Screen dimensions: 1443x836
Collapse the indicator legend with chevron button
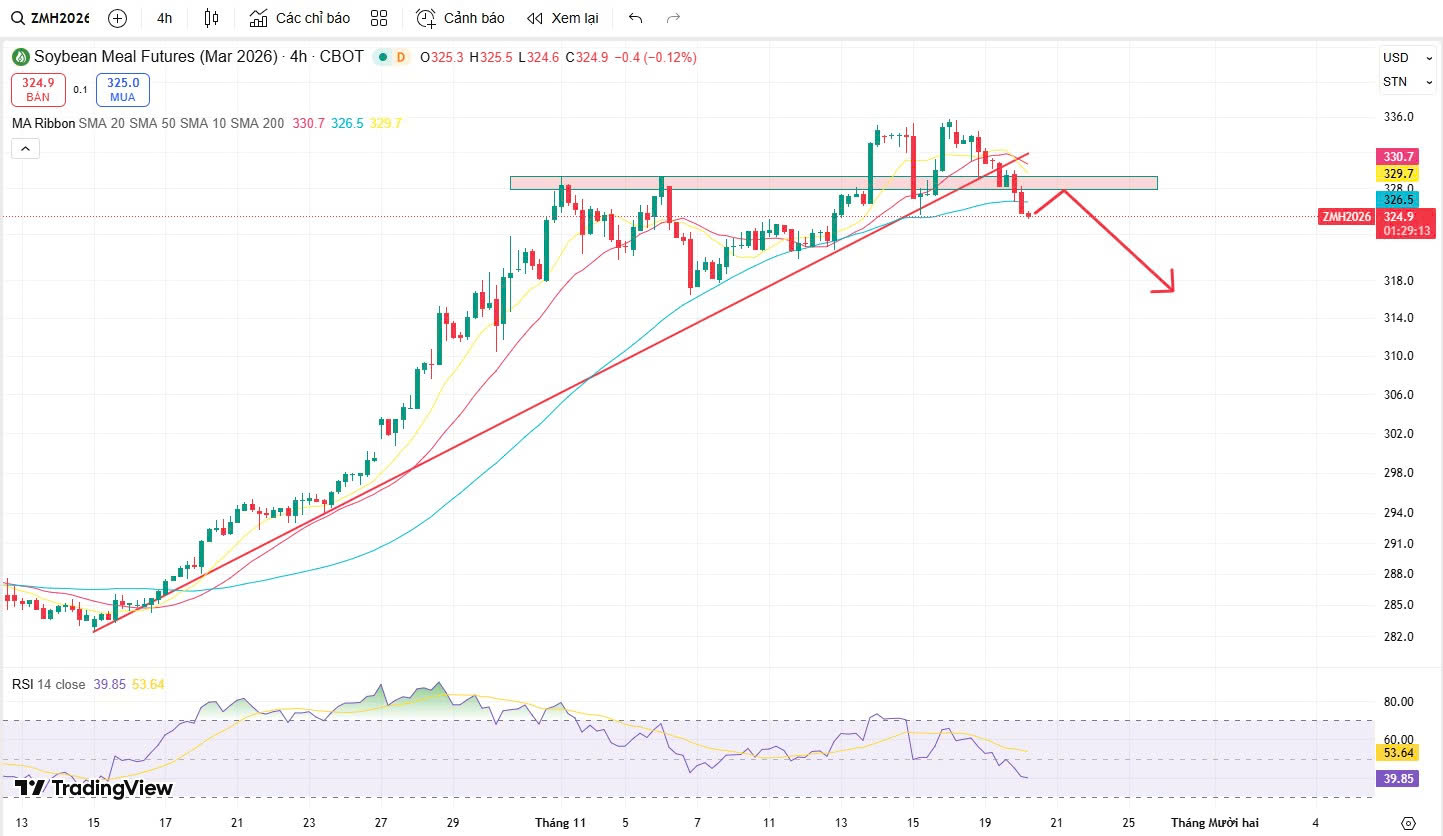[x=26, y=149]
